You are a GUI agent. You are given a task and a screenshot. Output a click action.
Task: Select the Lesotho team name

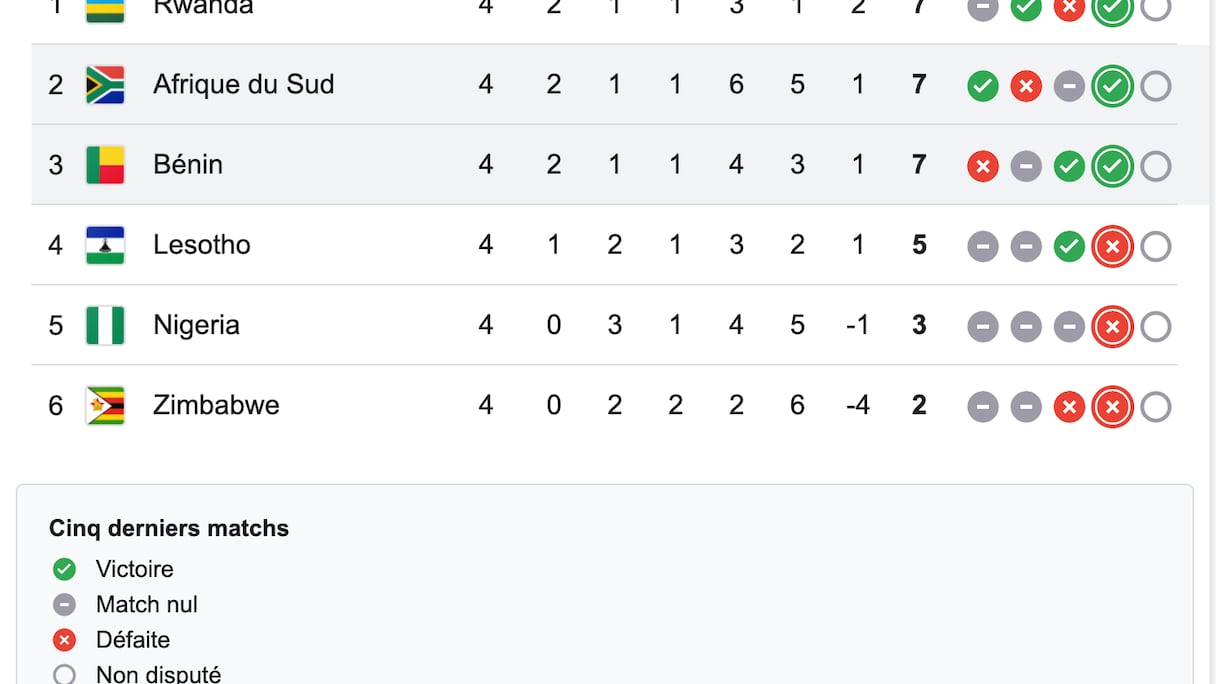click(x=201, y=245)
